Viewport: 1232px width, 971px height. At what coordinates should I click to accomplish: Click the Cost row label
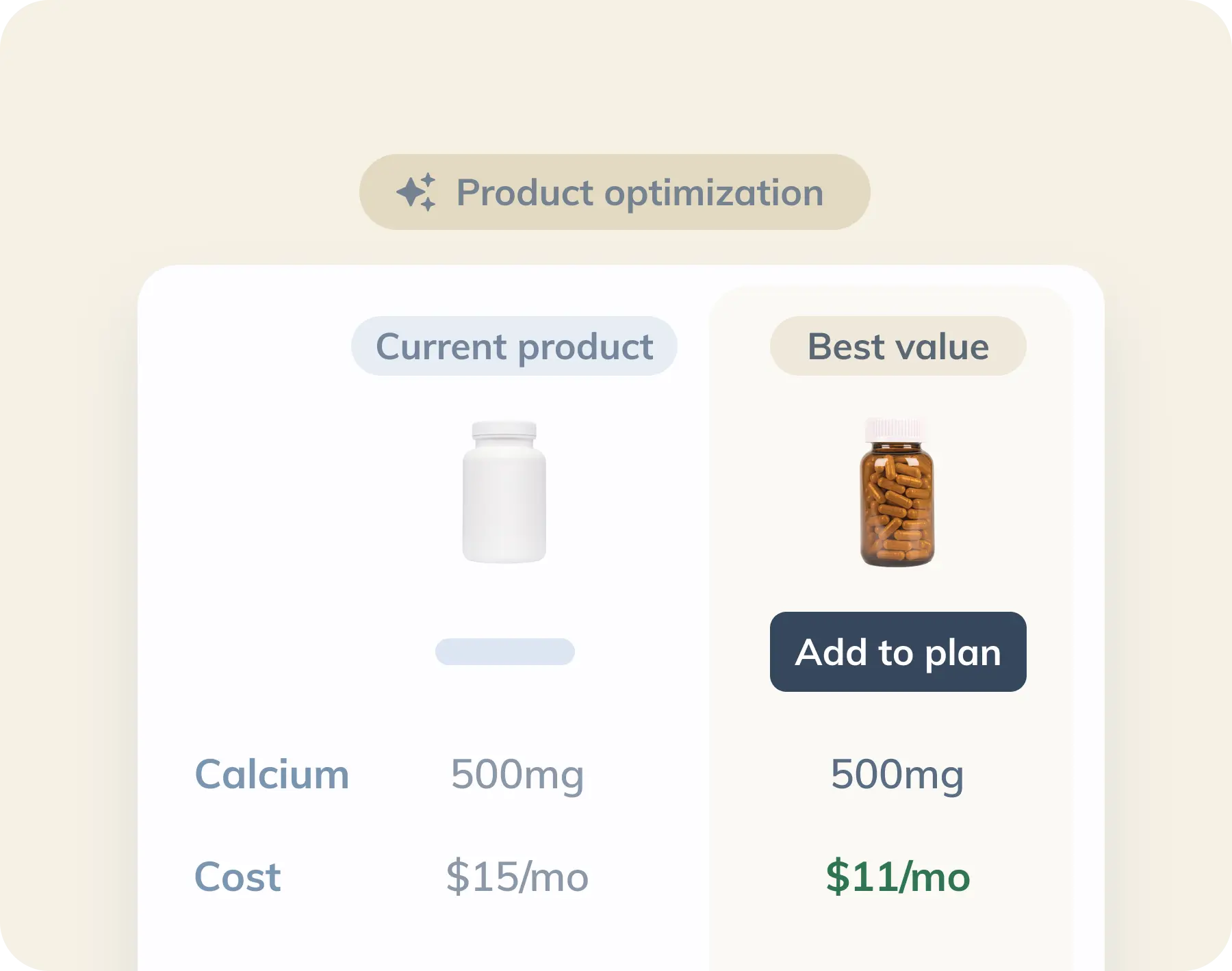point(238,877)
